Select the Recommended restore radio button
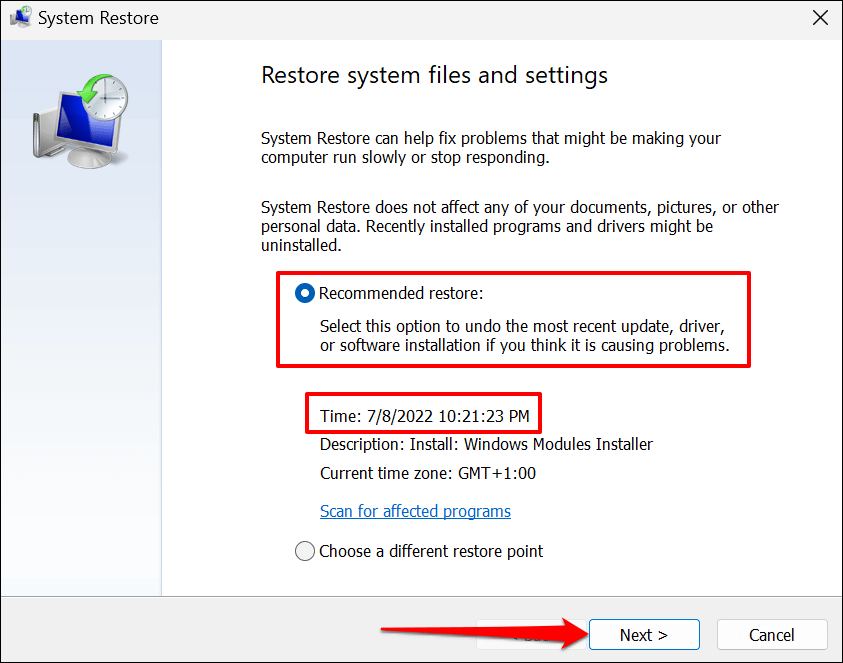The height and width of the screenshot is (663, 843). coord(305,294)
